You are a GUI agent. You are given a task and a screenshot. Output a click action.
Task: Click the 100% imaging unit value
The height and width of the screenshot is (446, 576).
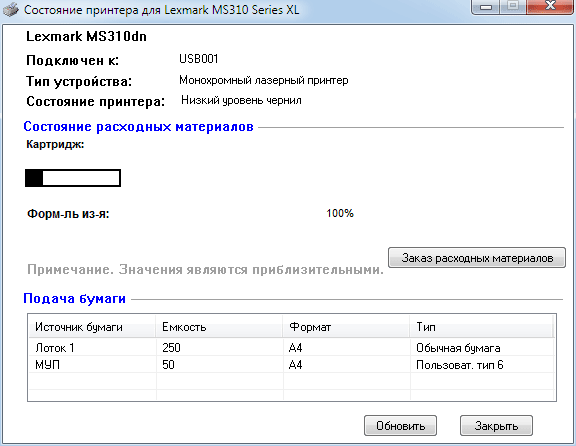(x=340, y=213)
